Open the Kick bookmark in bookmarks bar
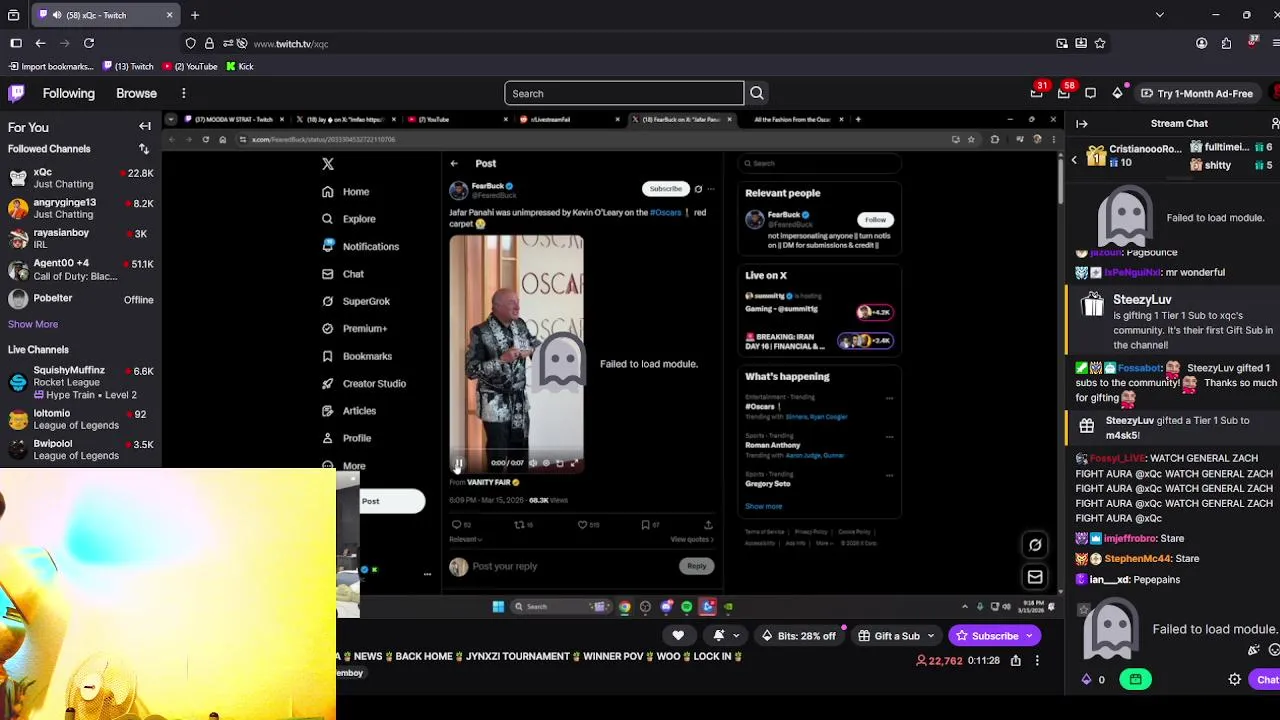This screenshot has width=1280, height=720. 240,66
